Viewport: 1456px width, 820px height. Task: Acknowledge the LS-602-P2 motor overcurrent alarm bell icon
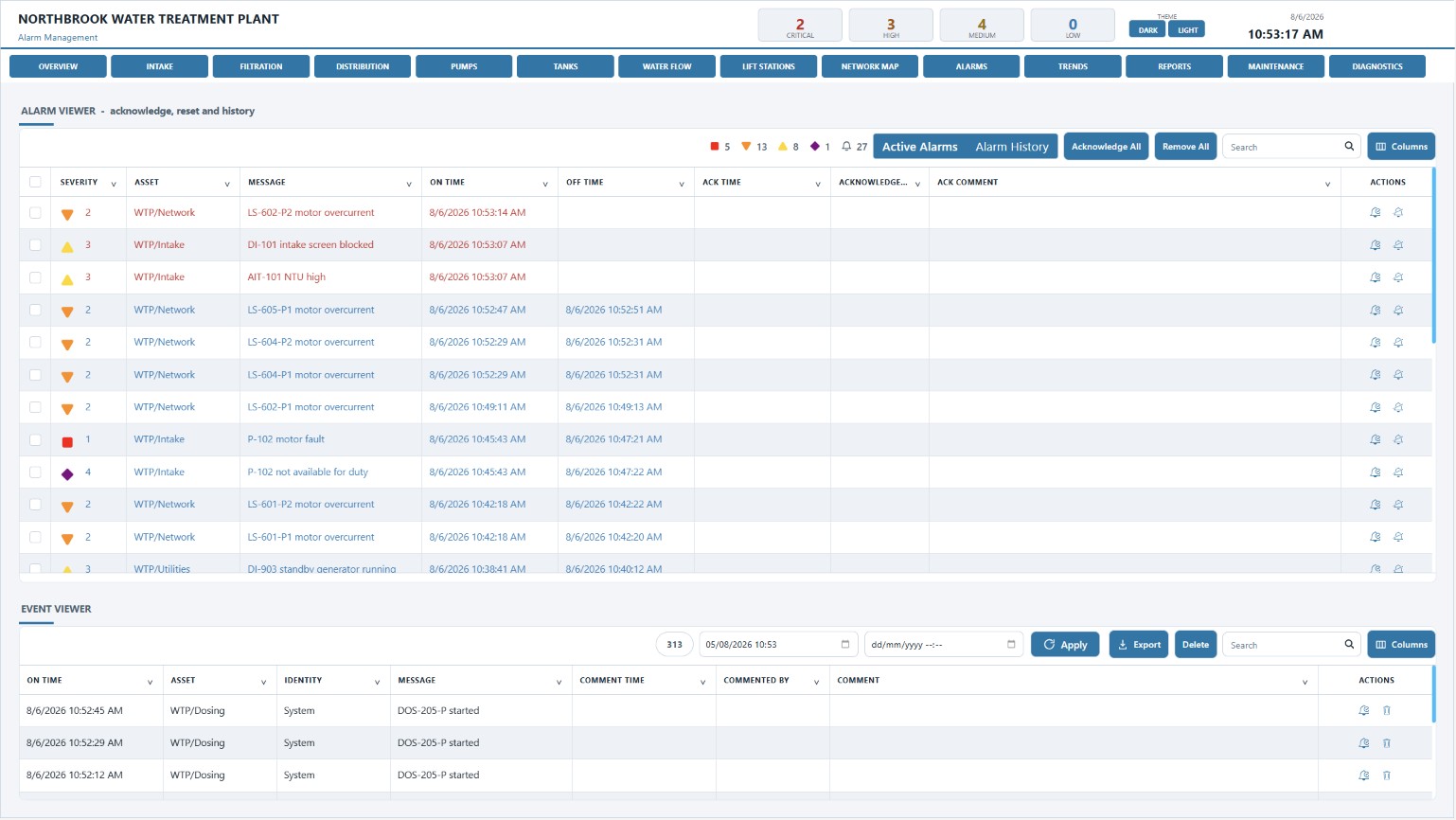click(x=1376, y=213)
